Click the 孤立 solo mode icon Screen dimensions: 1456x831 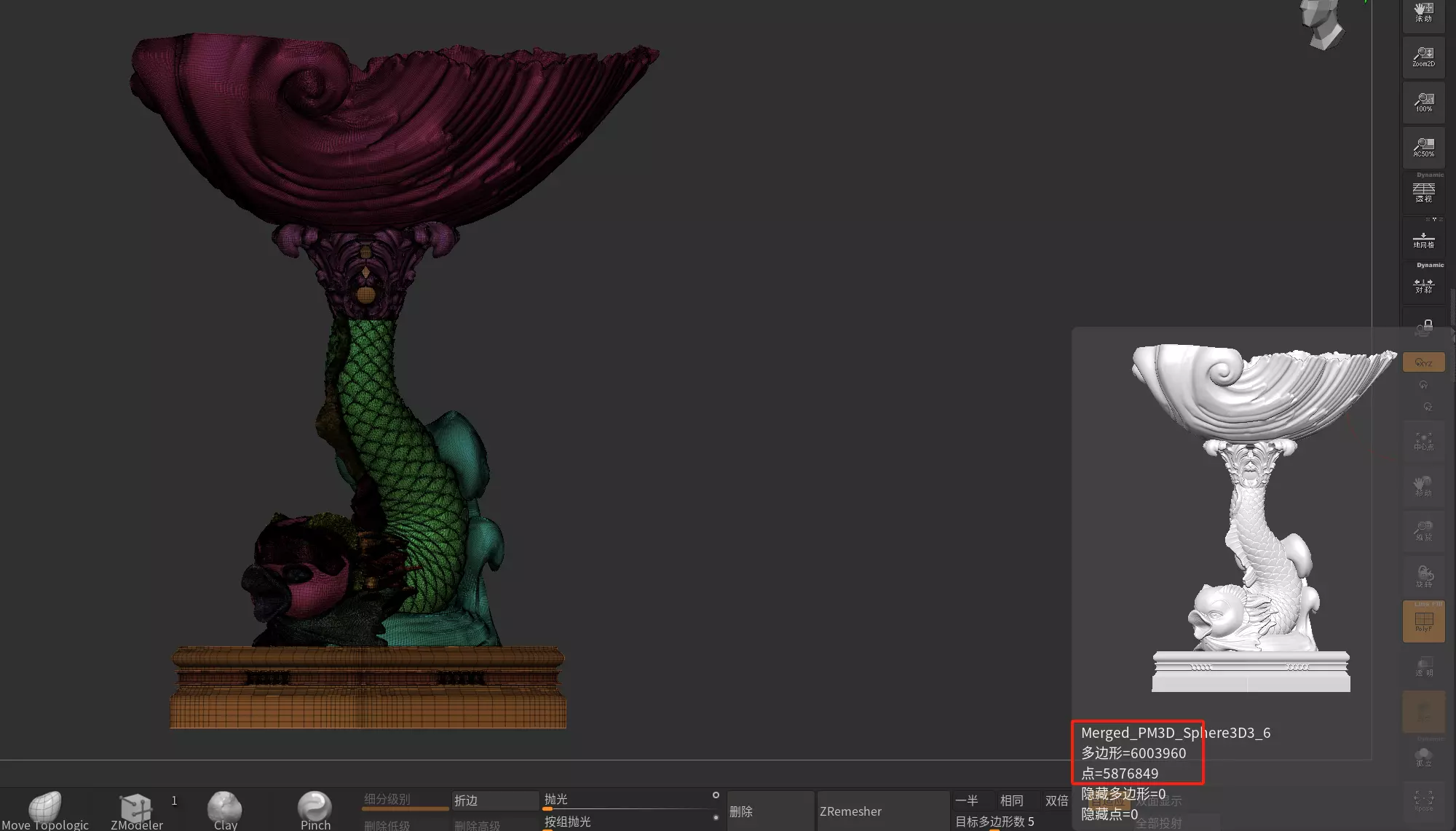click(x=1423, y=757)
